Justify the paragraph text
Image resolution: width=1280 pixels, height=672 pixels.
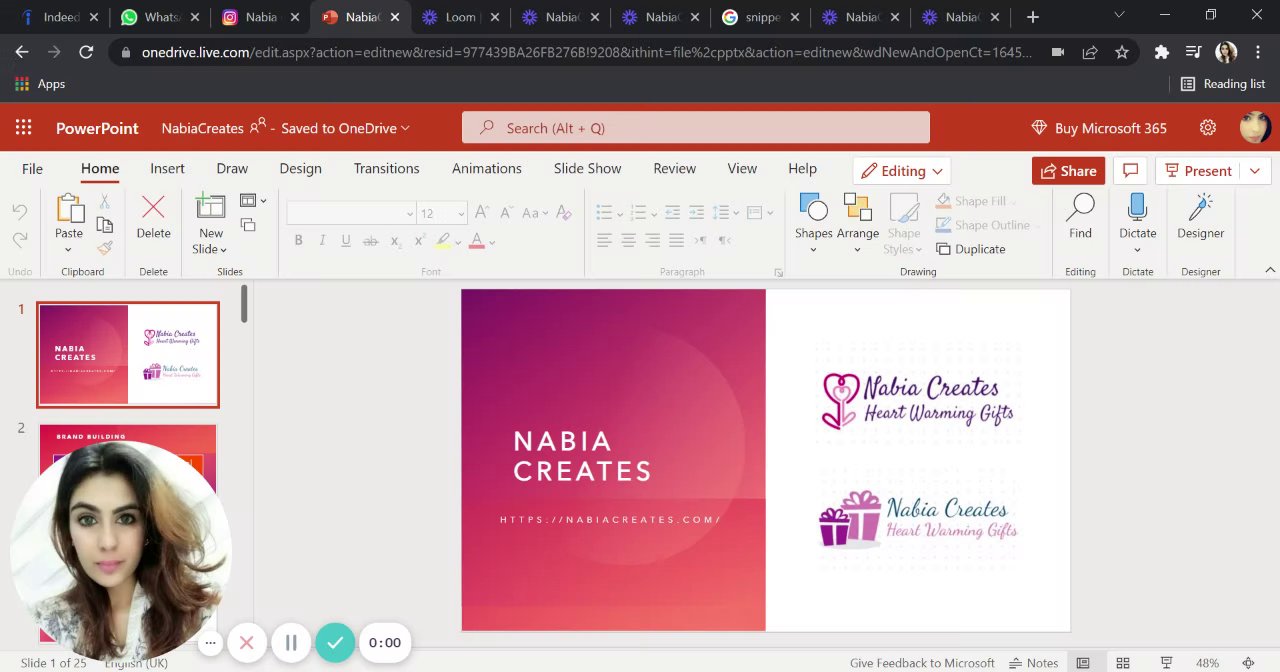click(676, 241)
